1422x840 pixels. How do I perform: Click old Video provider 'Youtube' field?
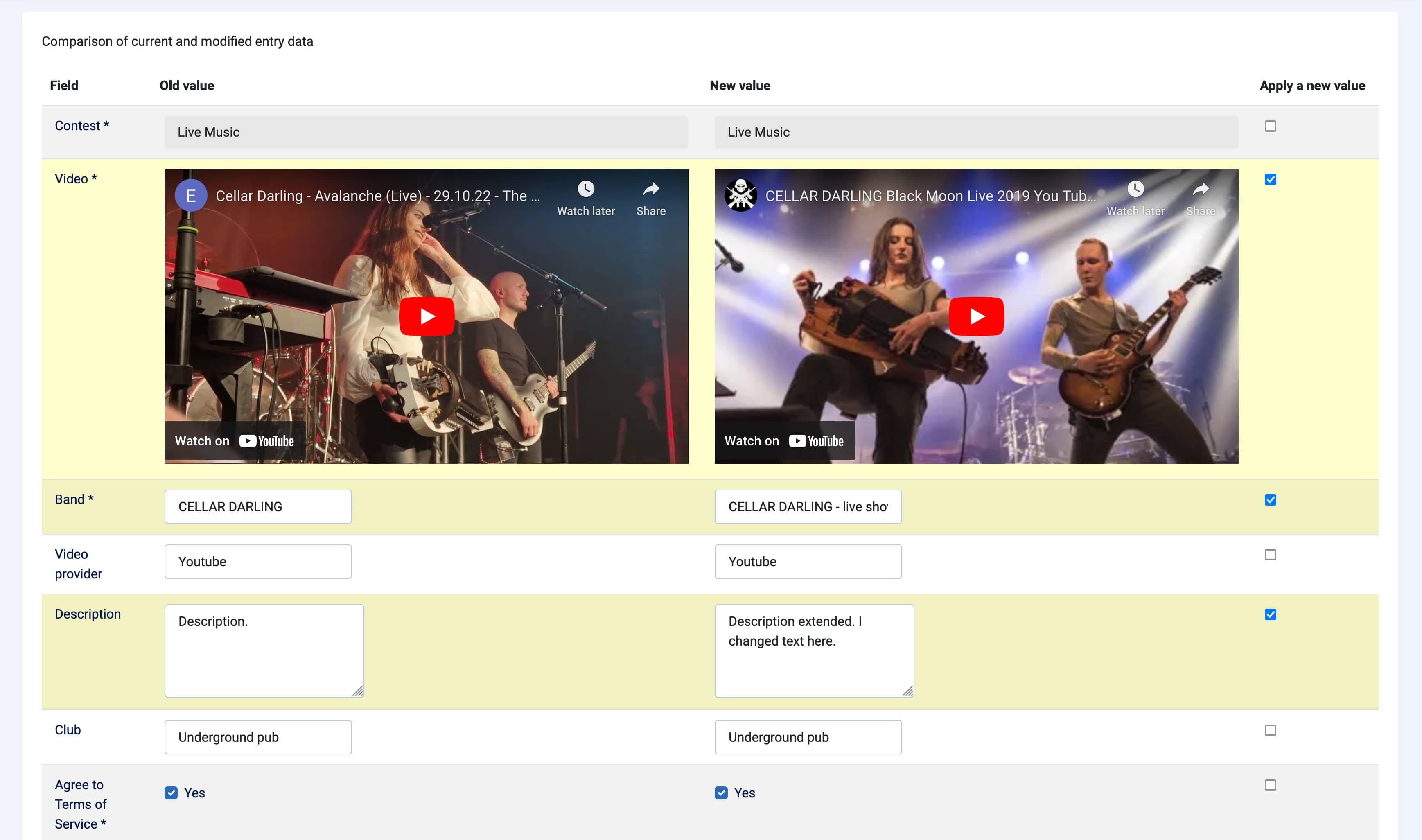tap(258, 562)
